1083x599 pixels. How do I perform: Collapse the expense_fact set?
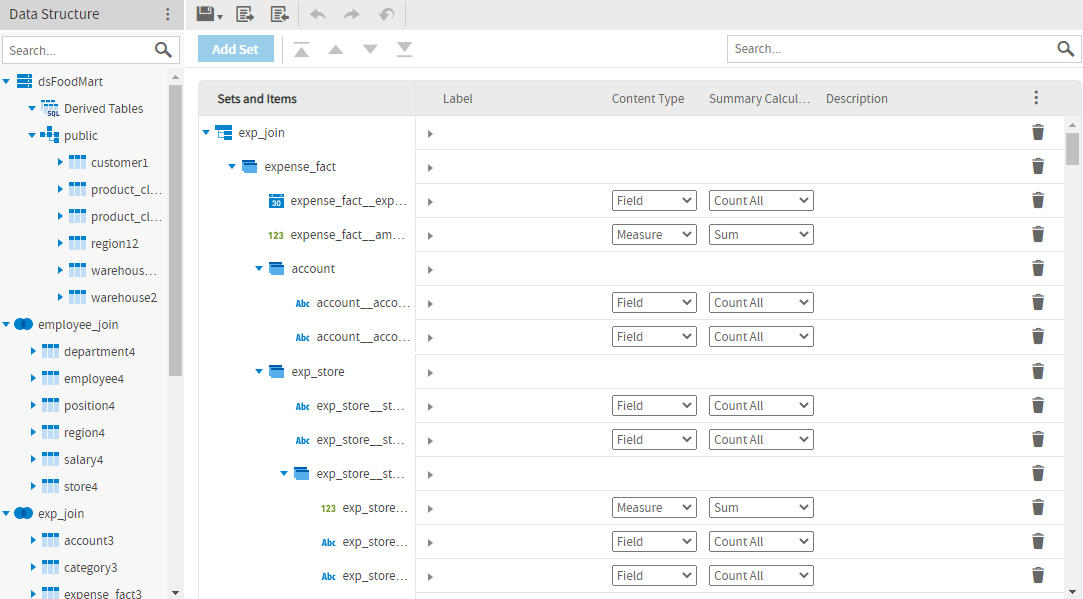[x=232, y=167]
